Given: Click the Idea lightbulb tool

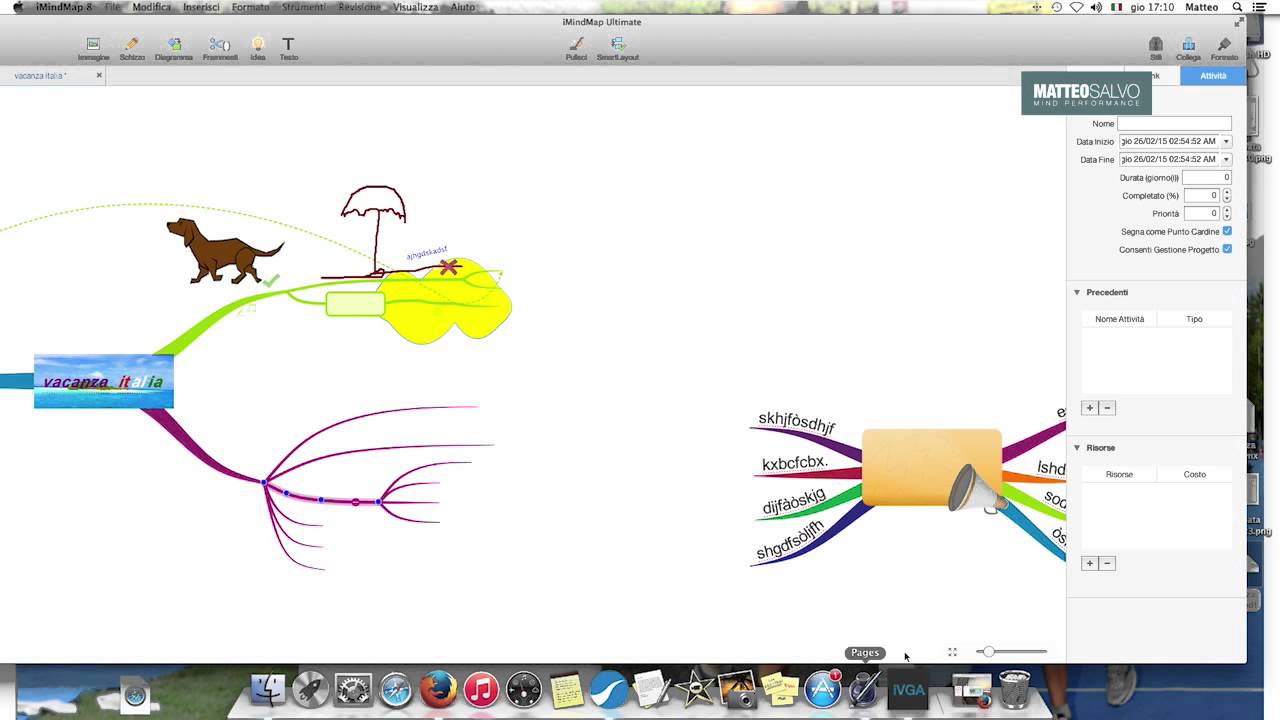Looking at the screenshot, I should [258, 49].
